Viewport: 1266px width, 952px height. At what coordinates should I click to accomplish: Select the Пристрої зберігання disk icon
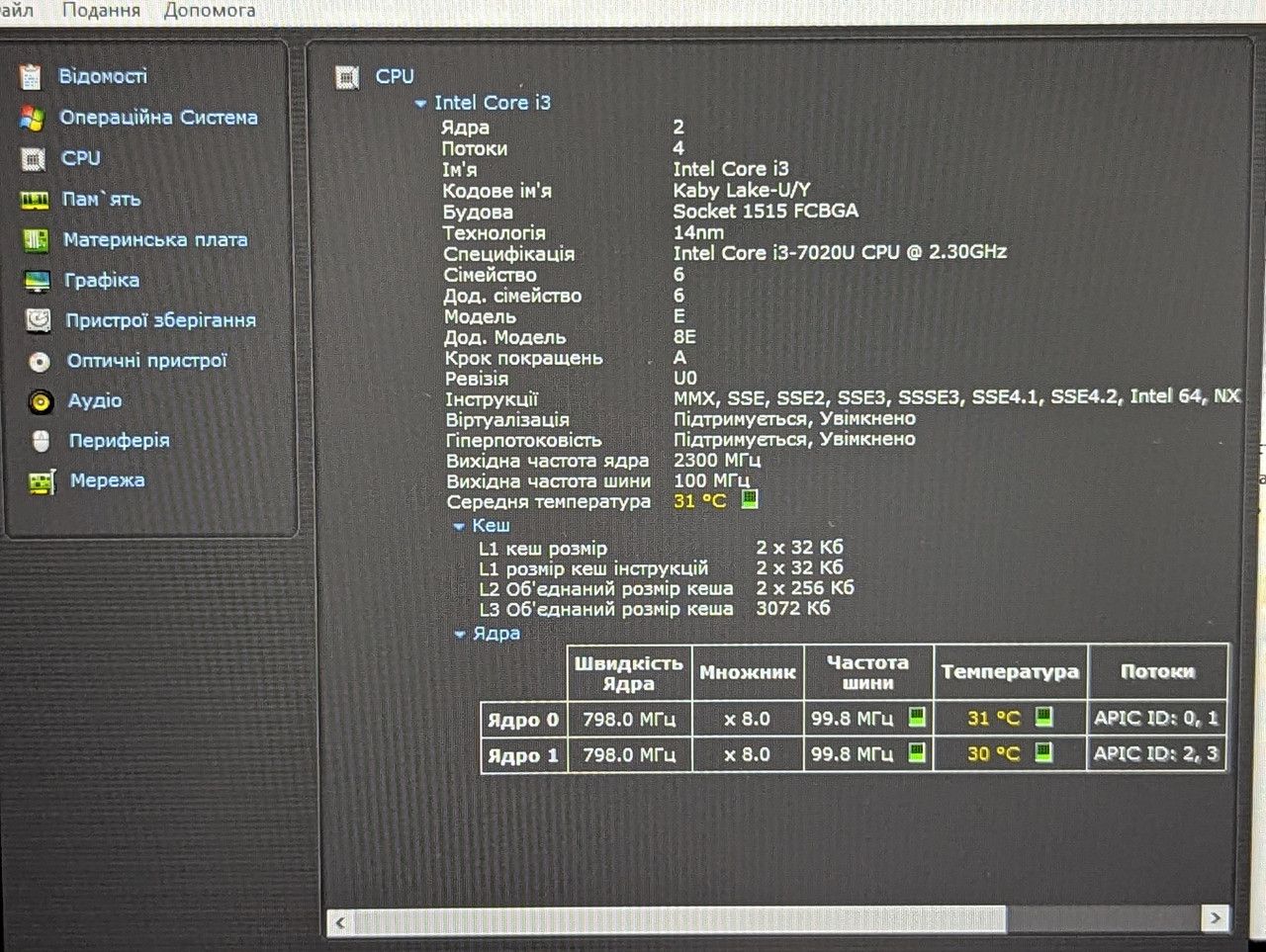point(38,320)
